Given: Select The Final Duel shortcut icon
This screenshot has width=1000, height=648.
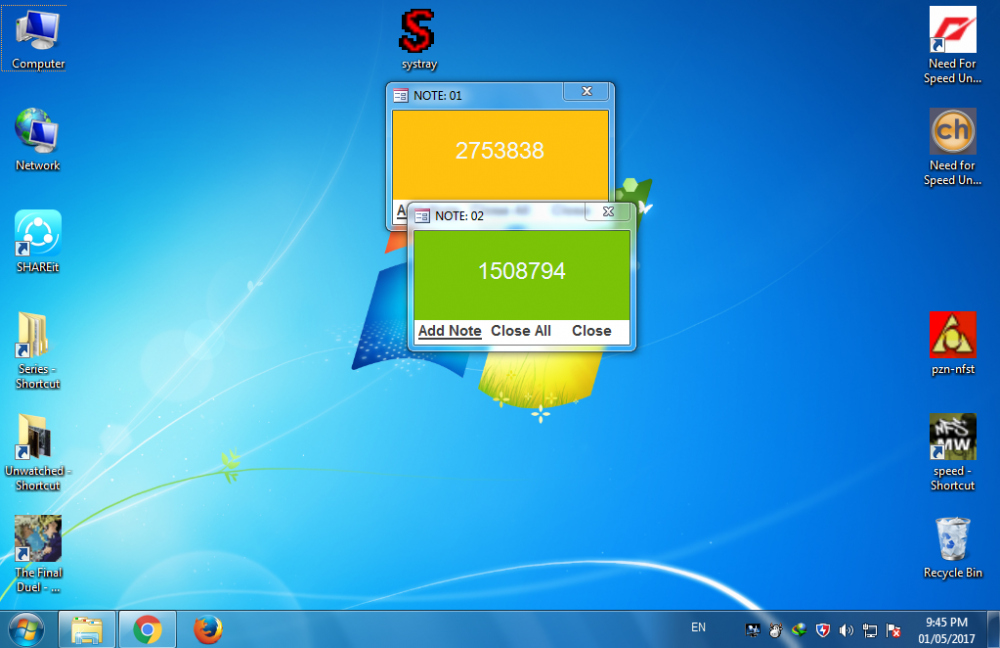Looking at the screenshot, I should (38, 554).
